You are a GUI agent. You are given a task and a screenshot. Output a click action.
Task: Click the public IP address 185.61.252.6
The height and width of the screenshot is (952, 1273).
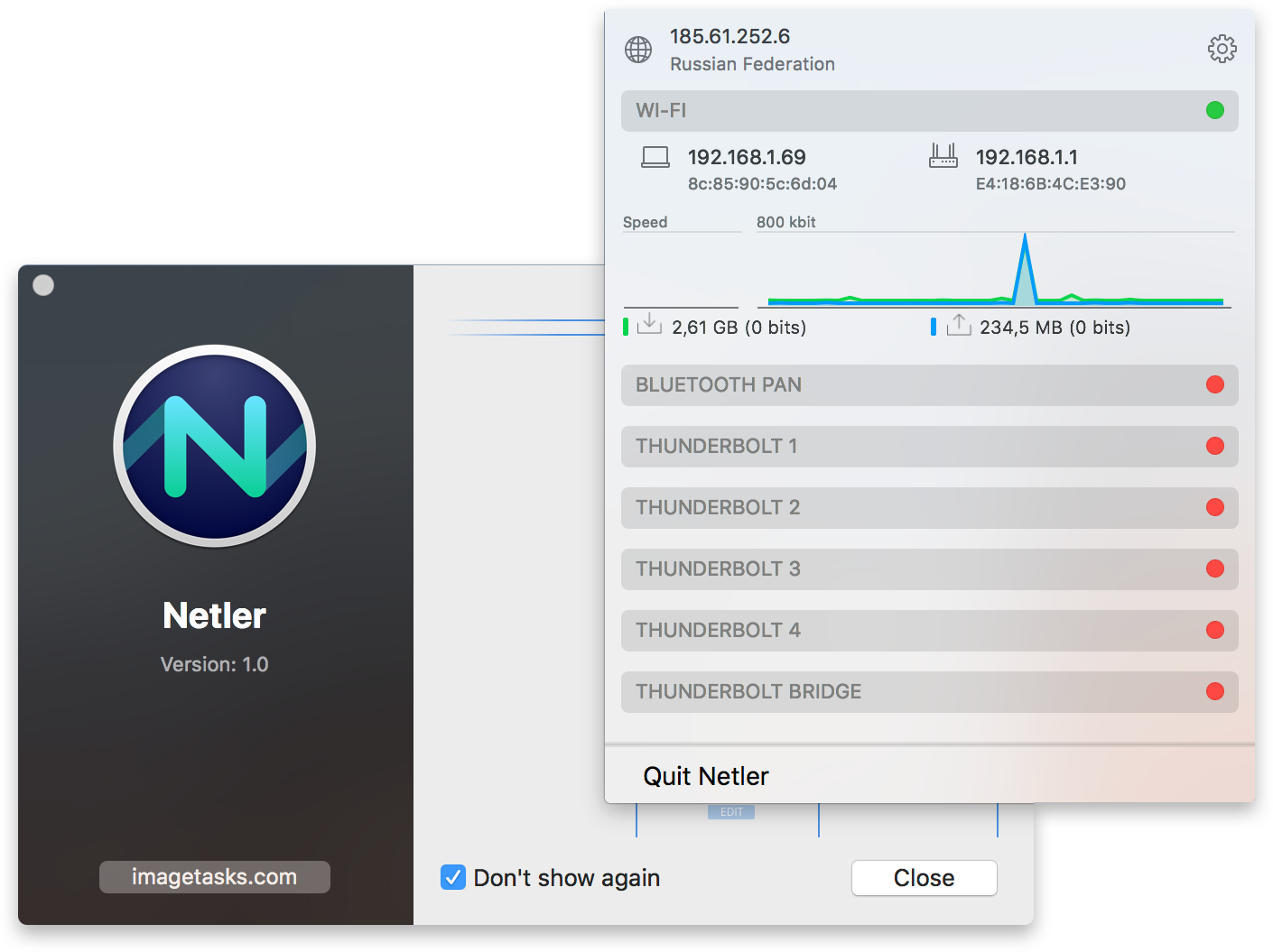coord(729,36)
